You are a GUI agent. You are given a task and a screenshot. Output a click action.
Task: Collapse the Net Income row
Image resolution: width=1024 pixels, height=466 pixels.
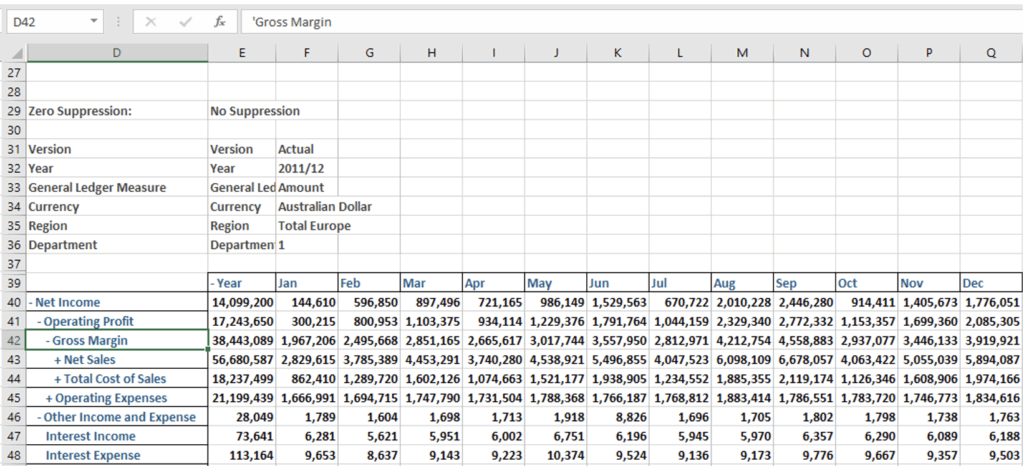31,302
